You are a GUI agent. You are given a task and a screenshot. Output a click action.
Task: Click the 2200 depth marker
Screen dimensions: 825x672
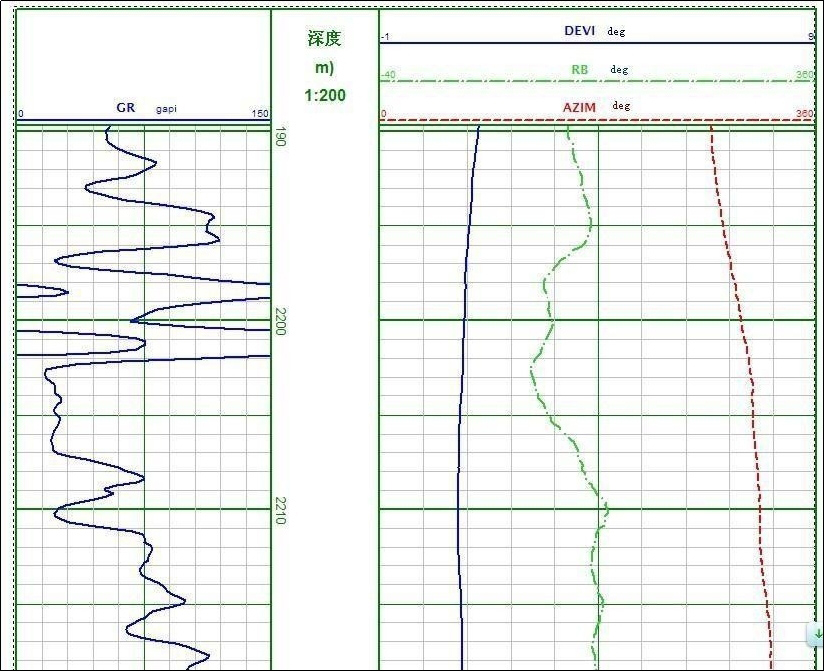click(280, 321)
